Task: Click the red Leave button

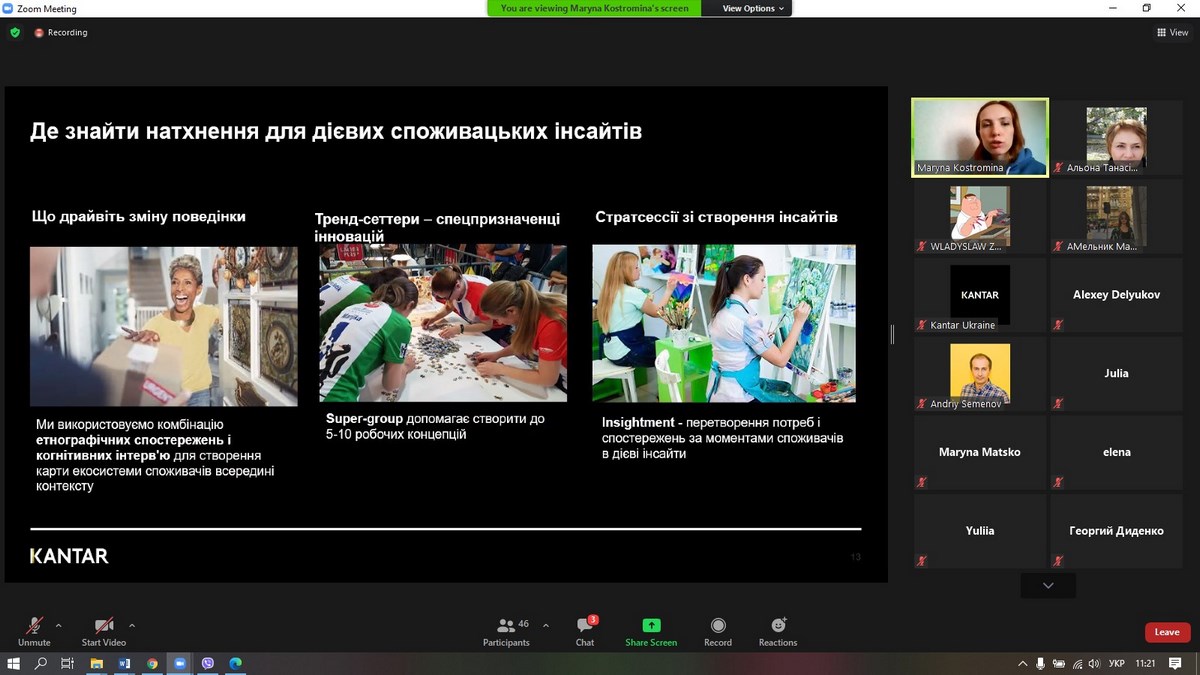Action: (x=1167, y=632)
